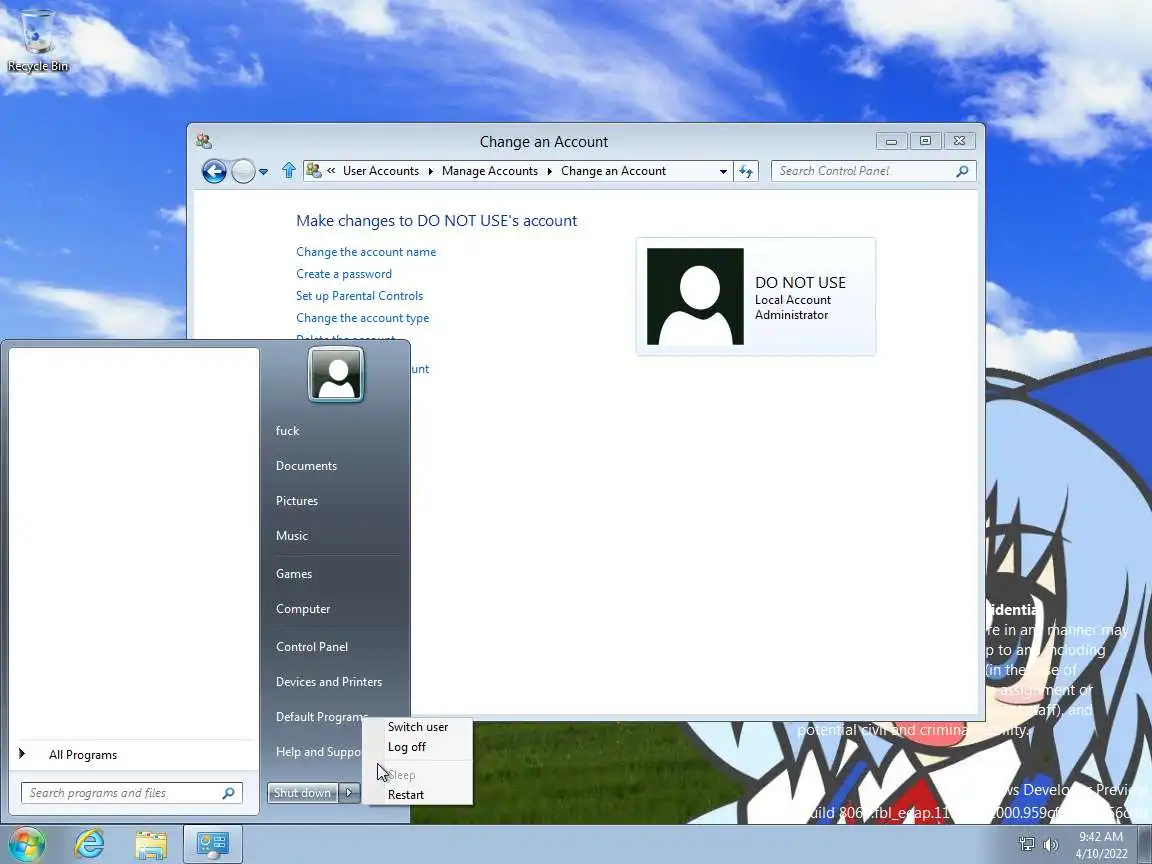Choose Restart from power menu

click(x=417, y=795)
